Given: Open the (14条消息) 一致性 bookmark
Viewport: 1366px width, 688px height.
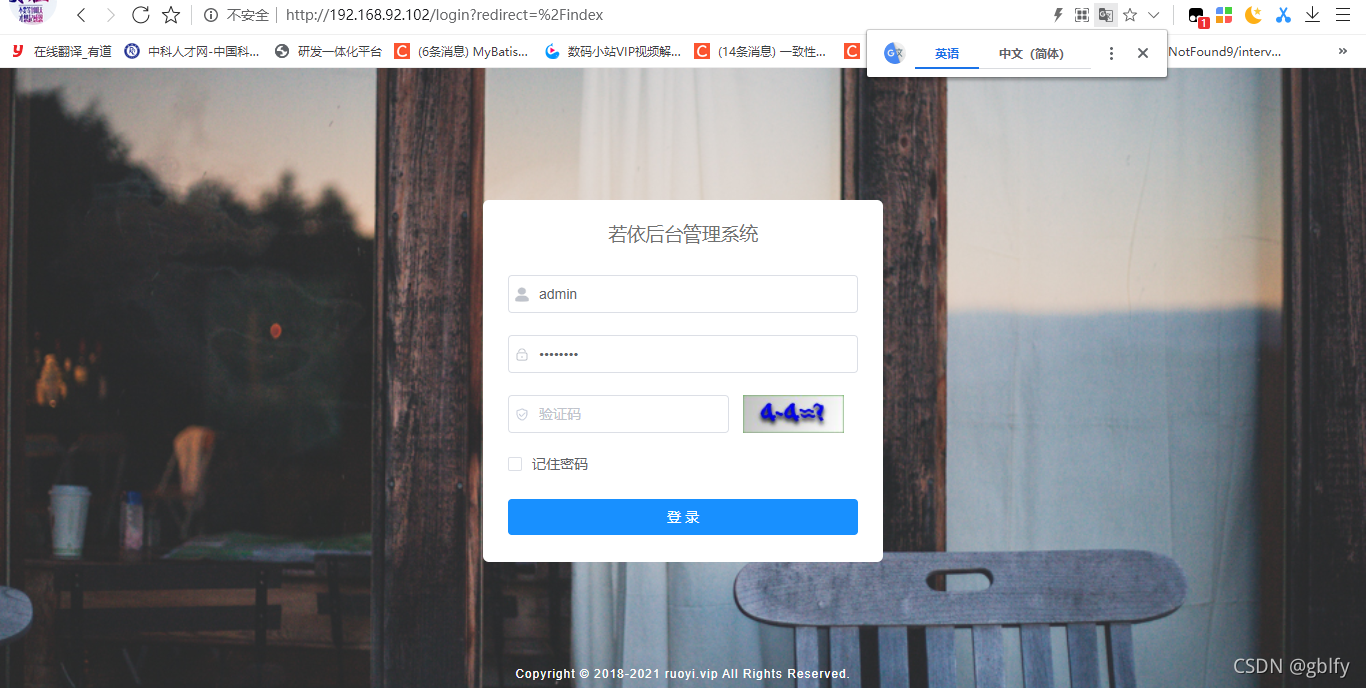Looking at the screenshot, I should (x=760, y=51).
